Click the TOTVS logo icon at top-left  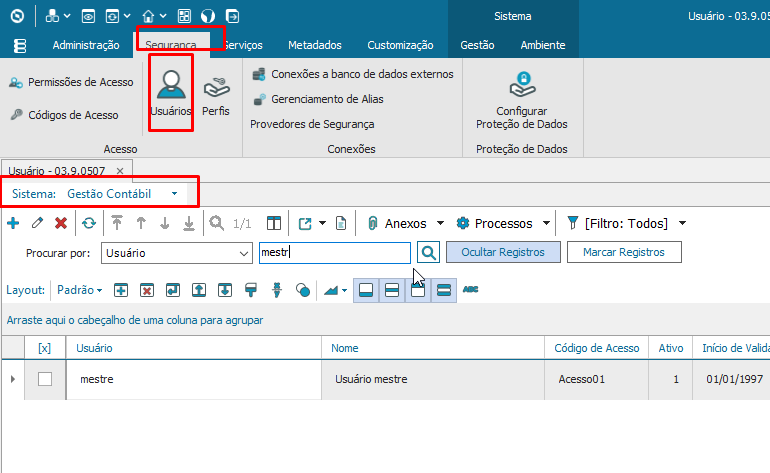(17, 16)
